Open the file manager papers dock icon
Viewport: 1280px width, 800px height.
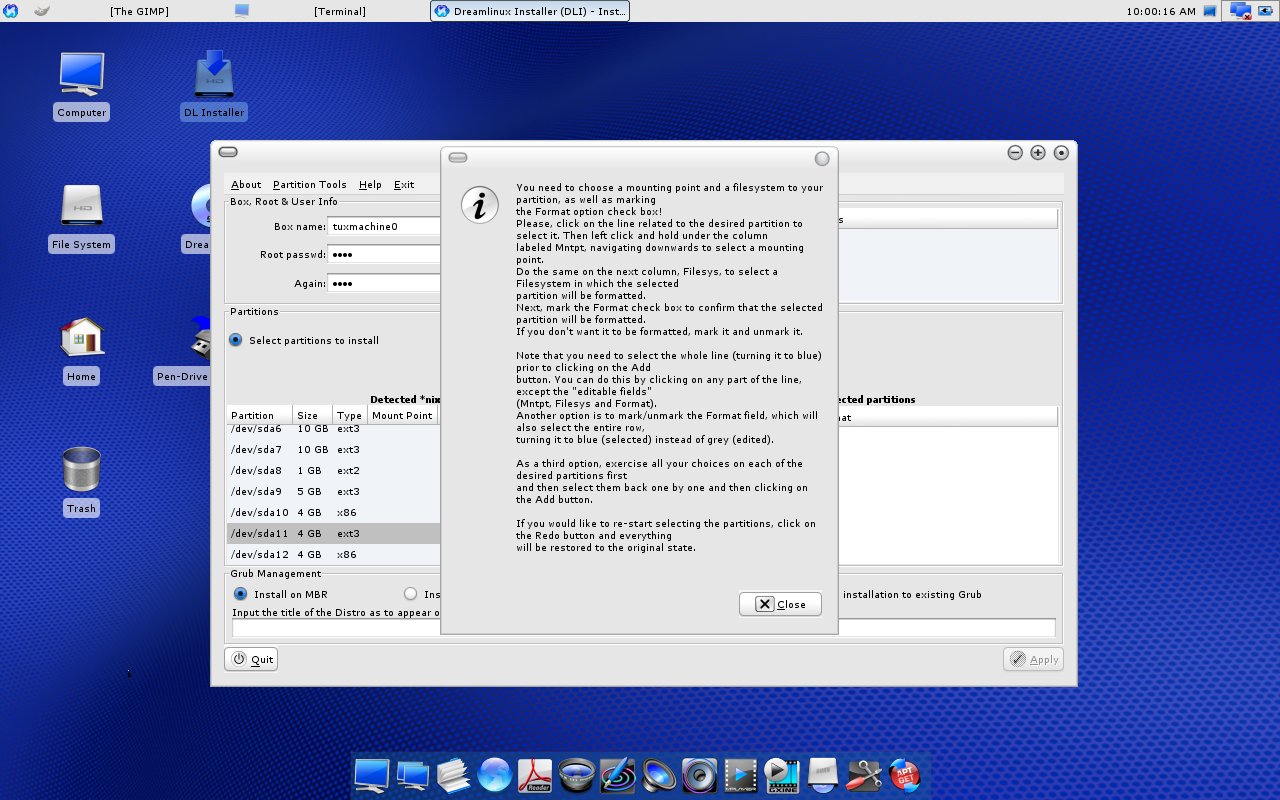pyautogui.click(x=454, y=775)
